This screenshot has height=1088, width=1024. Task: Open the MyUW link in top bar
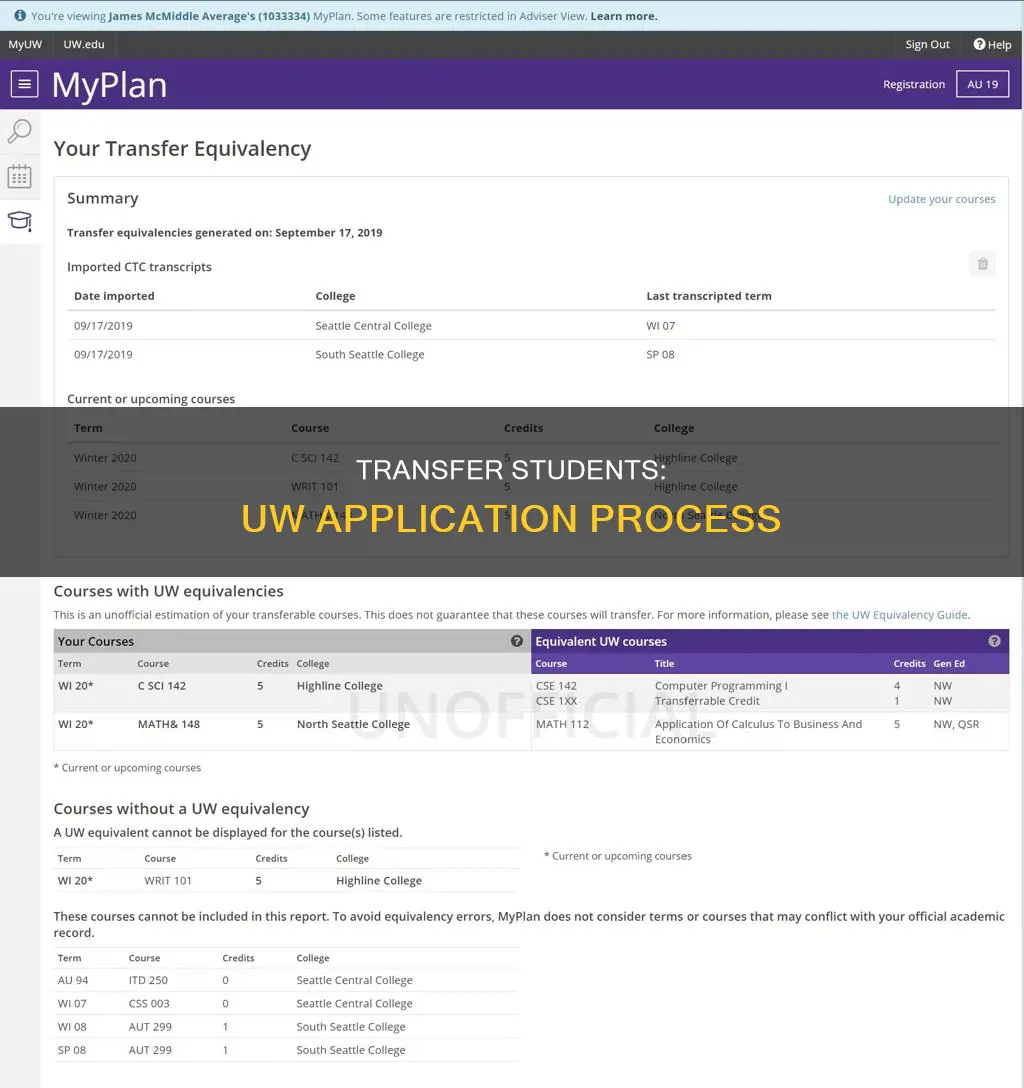[25, 44]
